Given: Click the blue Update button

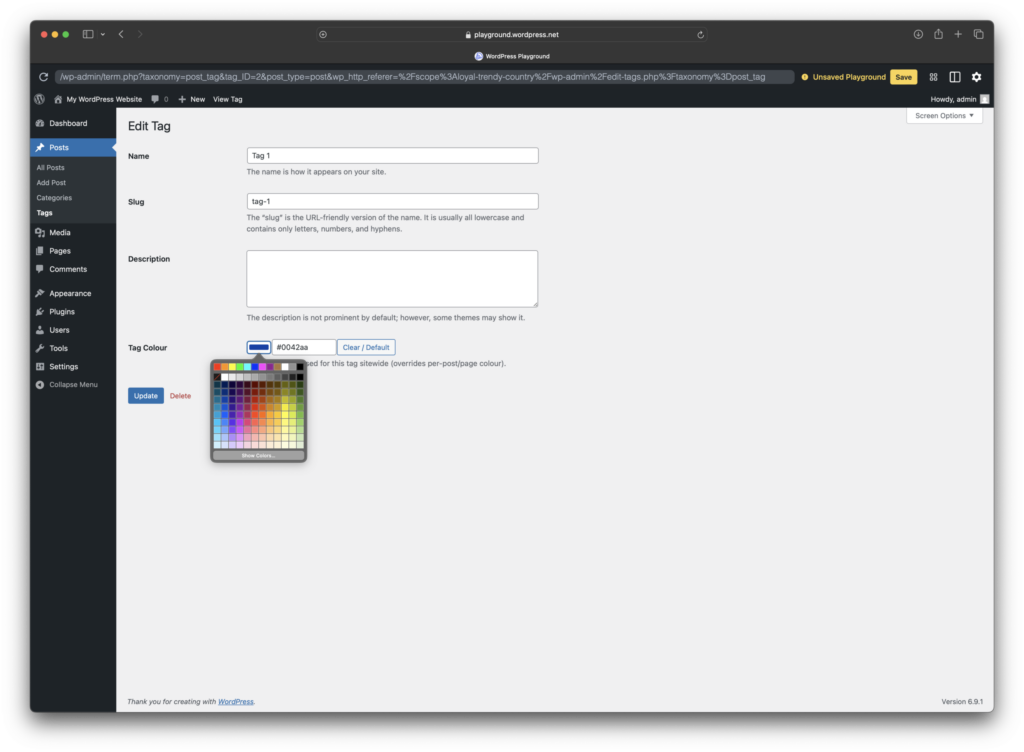Looking at the screenshot, I should tap(146, 396).
